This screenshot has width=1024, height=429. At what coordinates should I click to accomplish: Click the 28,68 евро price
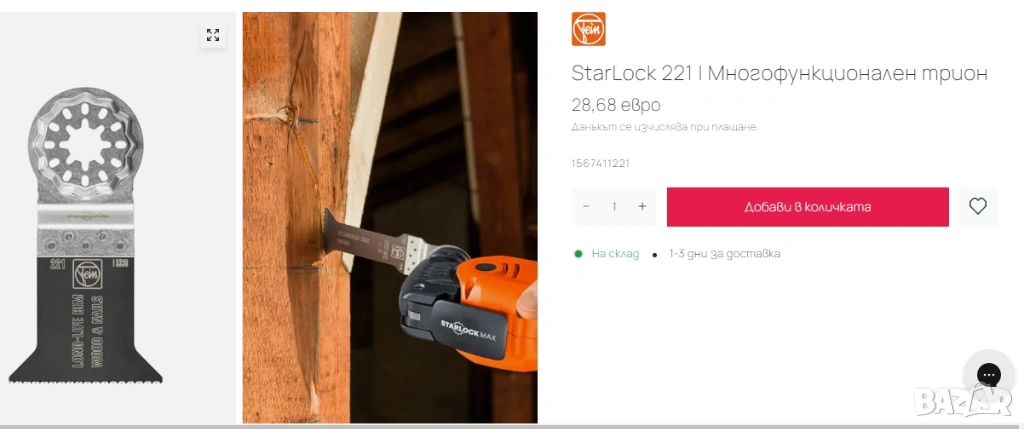point(616,105)
